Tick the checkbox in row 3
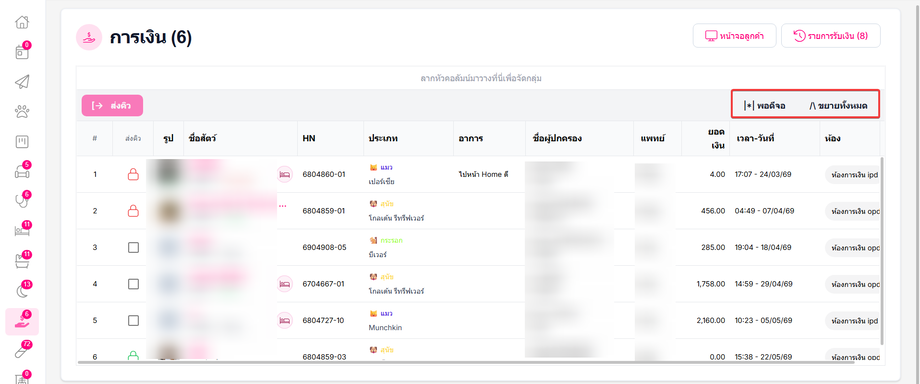The image size is (920, 384). point(133,247)
